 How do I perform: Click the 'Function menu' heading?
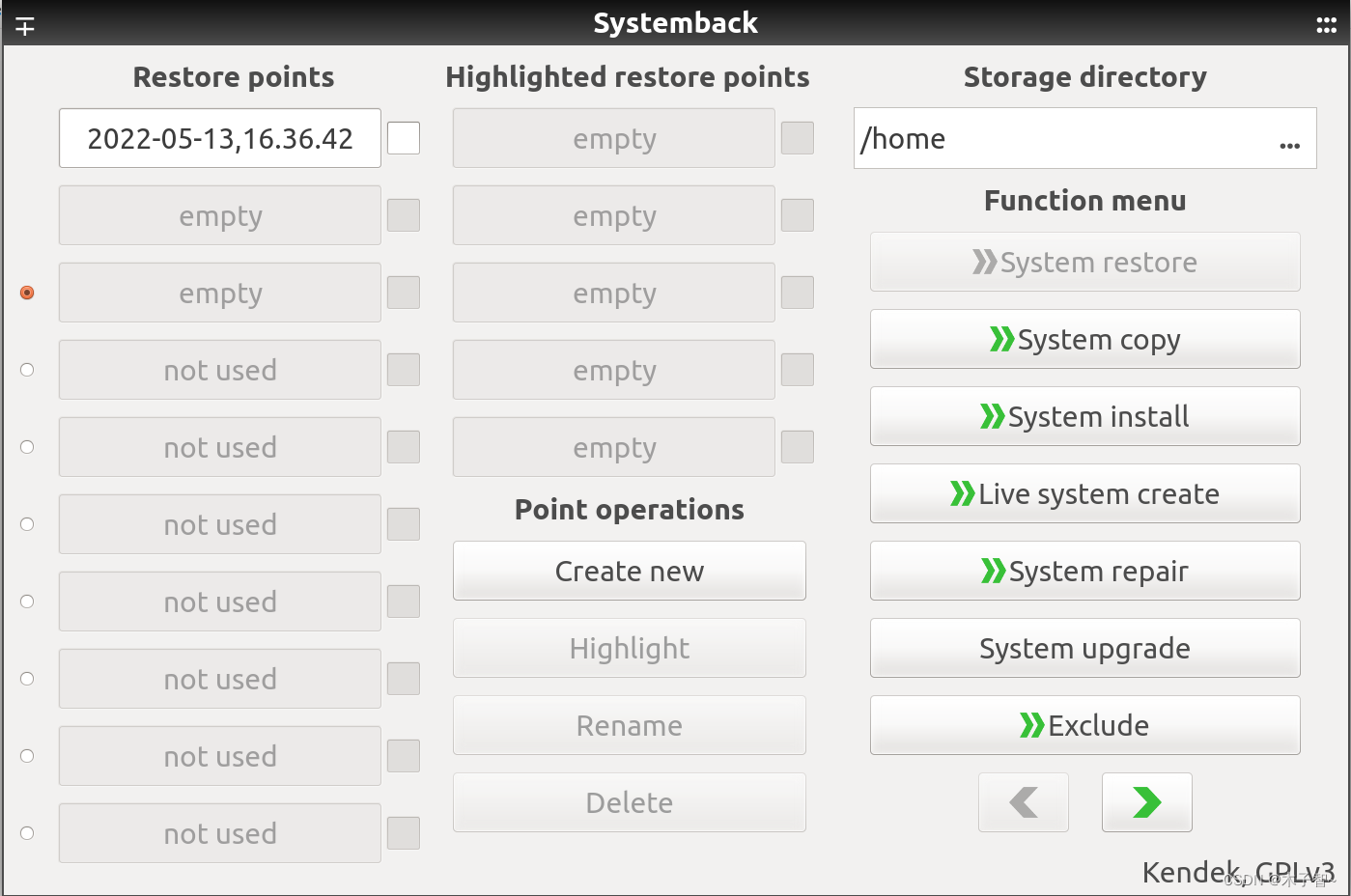tap(1085, 200)
